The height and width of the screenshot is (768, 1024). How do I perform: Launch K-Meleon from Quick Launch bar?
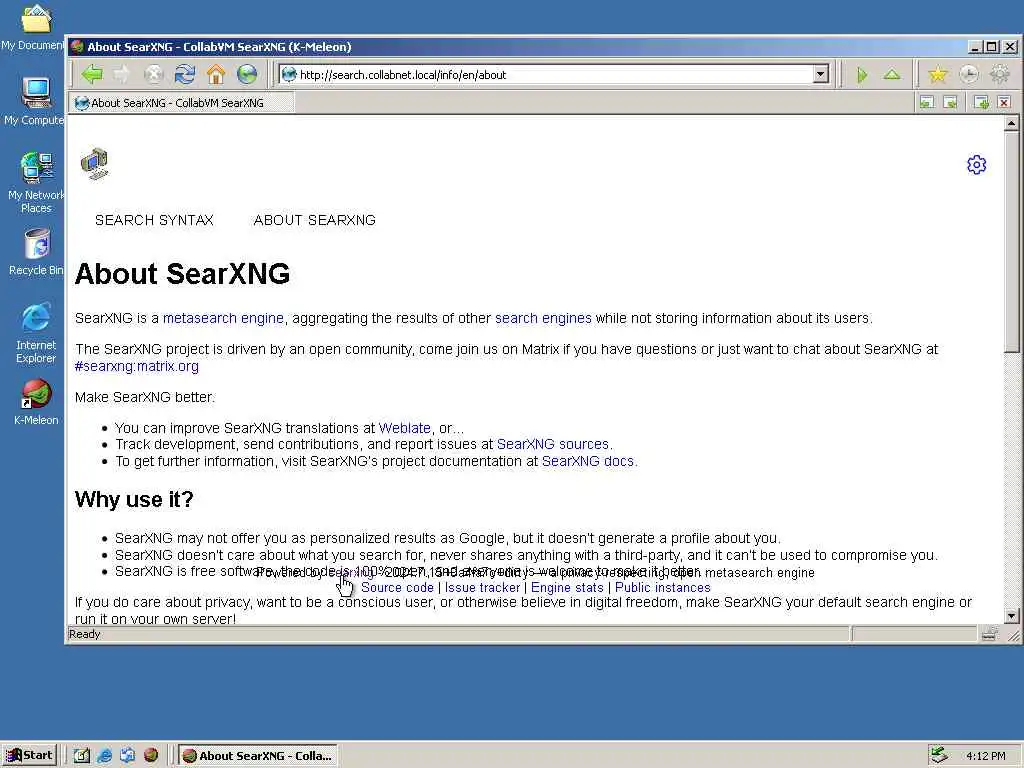tap(151, 756)
